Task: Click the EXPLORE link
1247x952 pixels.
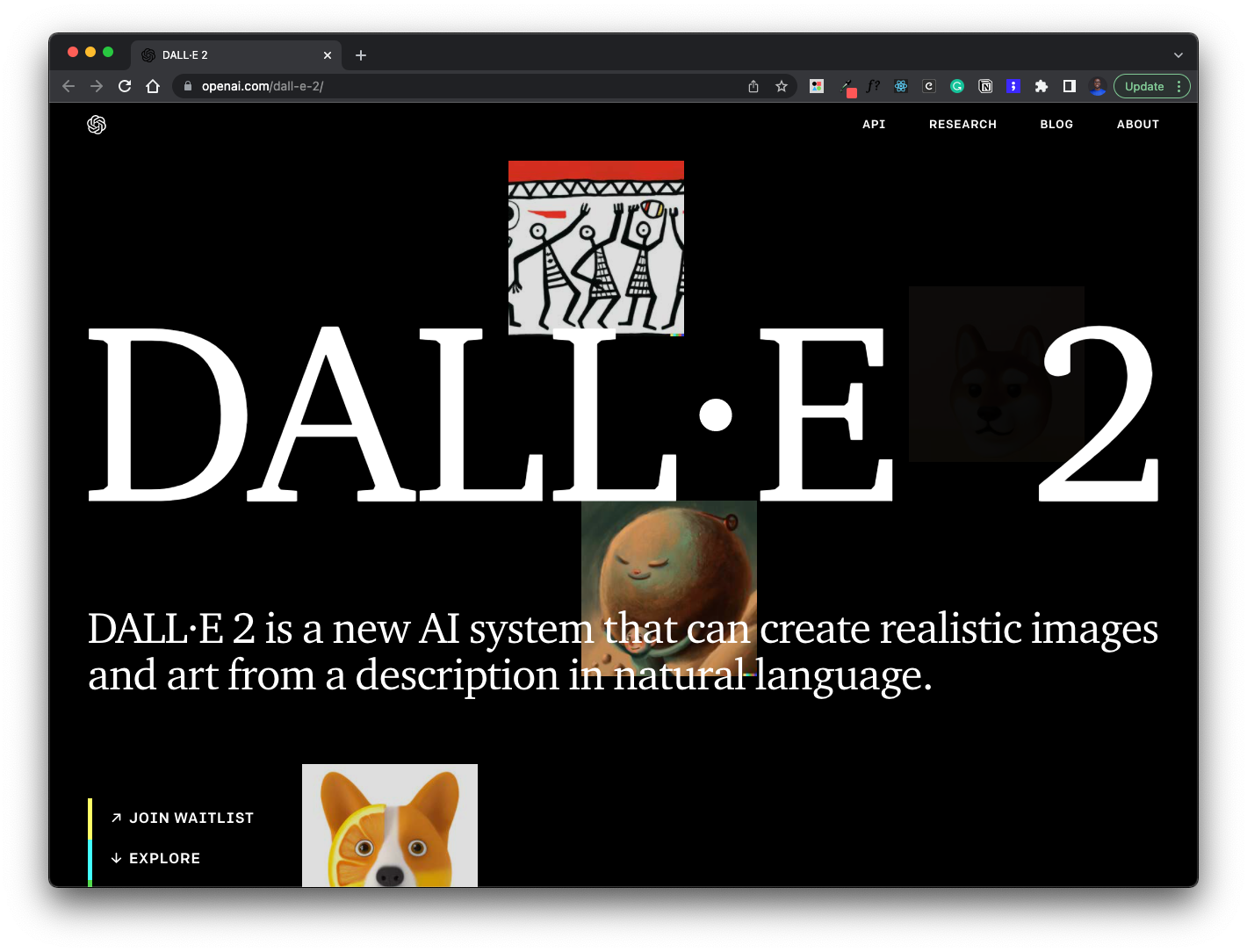Action: [x=155, y=858]
